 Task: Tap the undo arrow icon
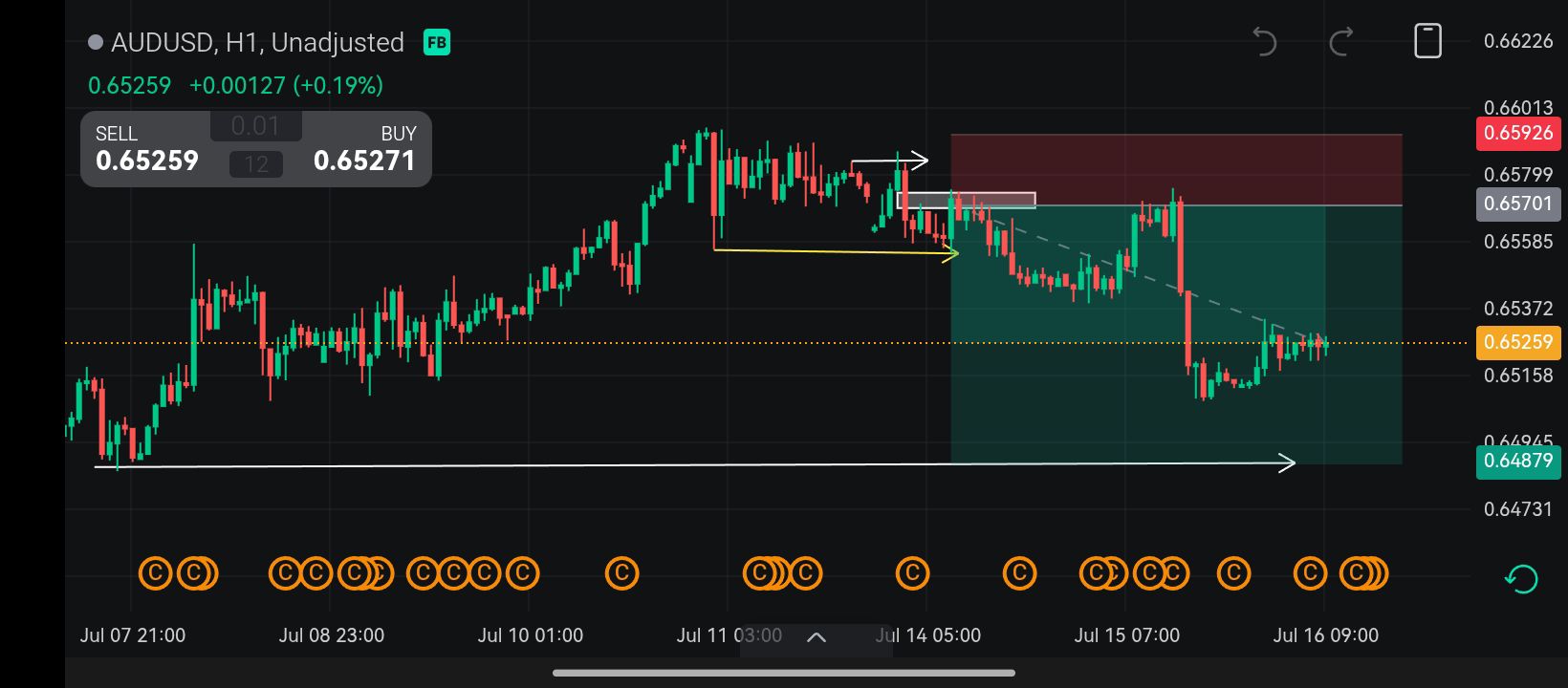pos(1264,42)
